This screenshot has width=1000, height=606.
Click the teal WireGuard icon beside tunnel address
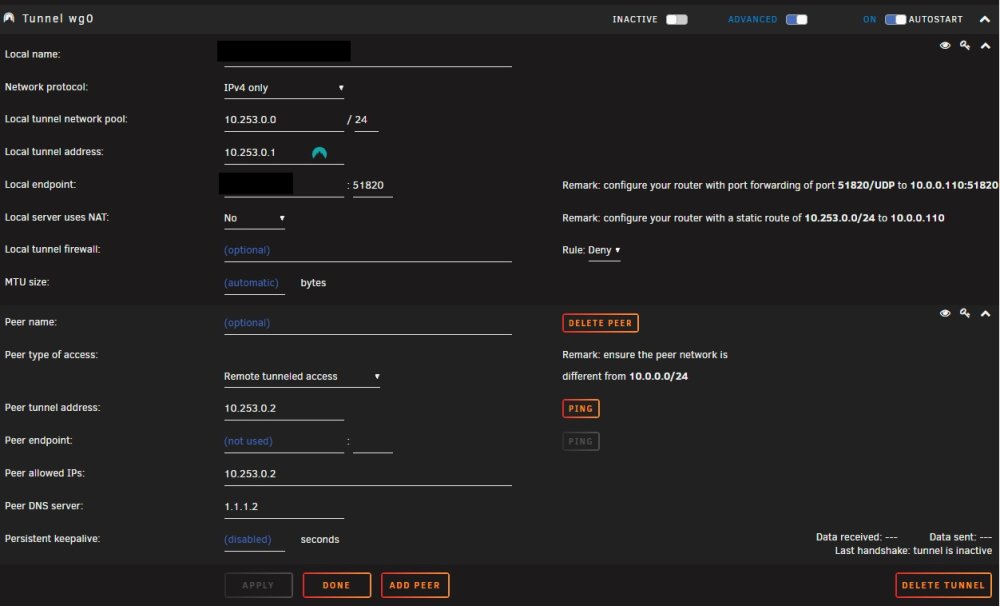[x=320, y=152]
